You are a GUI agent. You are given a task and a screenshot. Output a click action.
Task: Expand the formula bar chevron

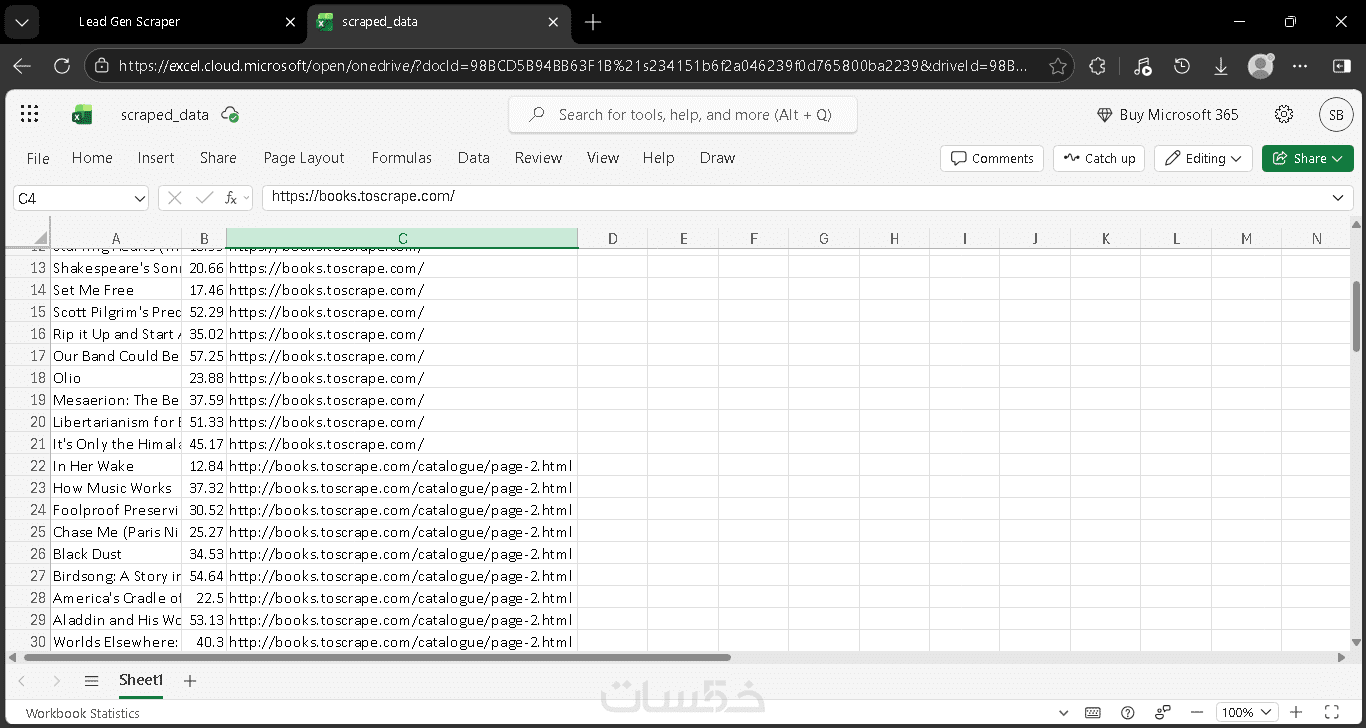click(1338, 198)
